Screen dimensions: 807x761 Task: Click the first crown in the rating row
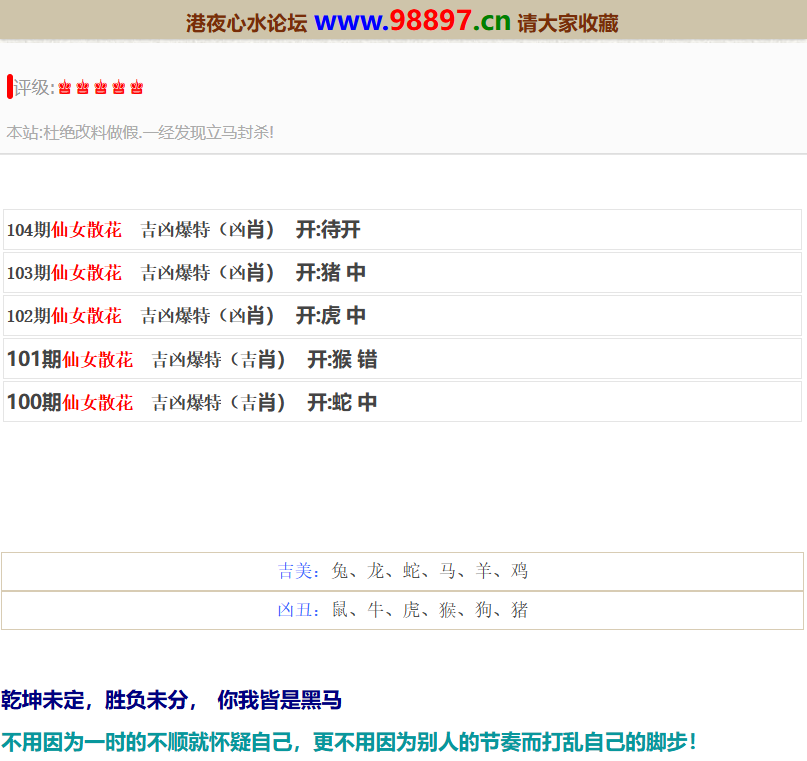point(65,88)
